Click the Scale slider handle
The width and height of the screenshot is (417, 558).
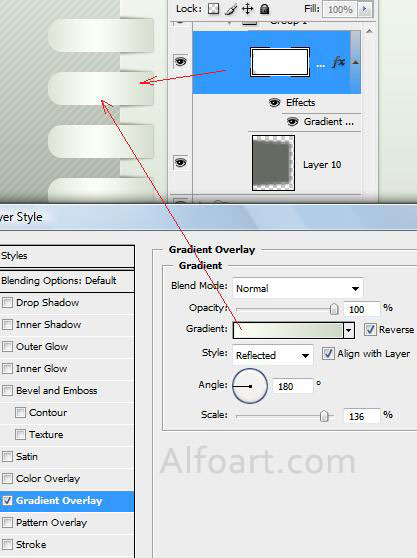pos(324,416)
